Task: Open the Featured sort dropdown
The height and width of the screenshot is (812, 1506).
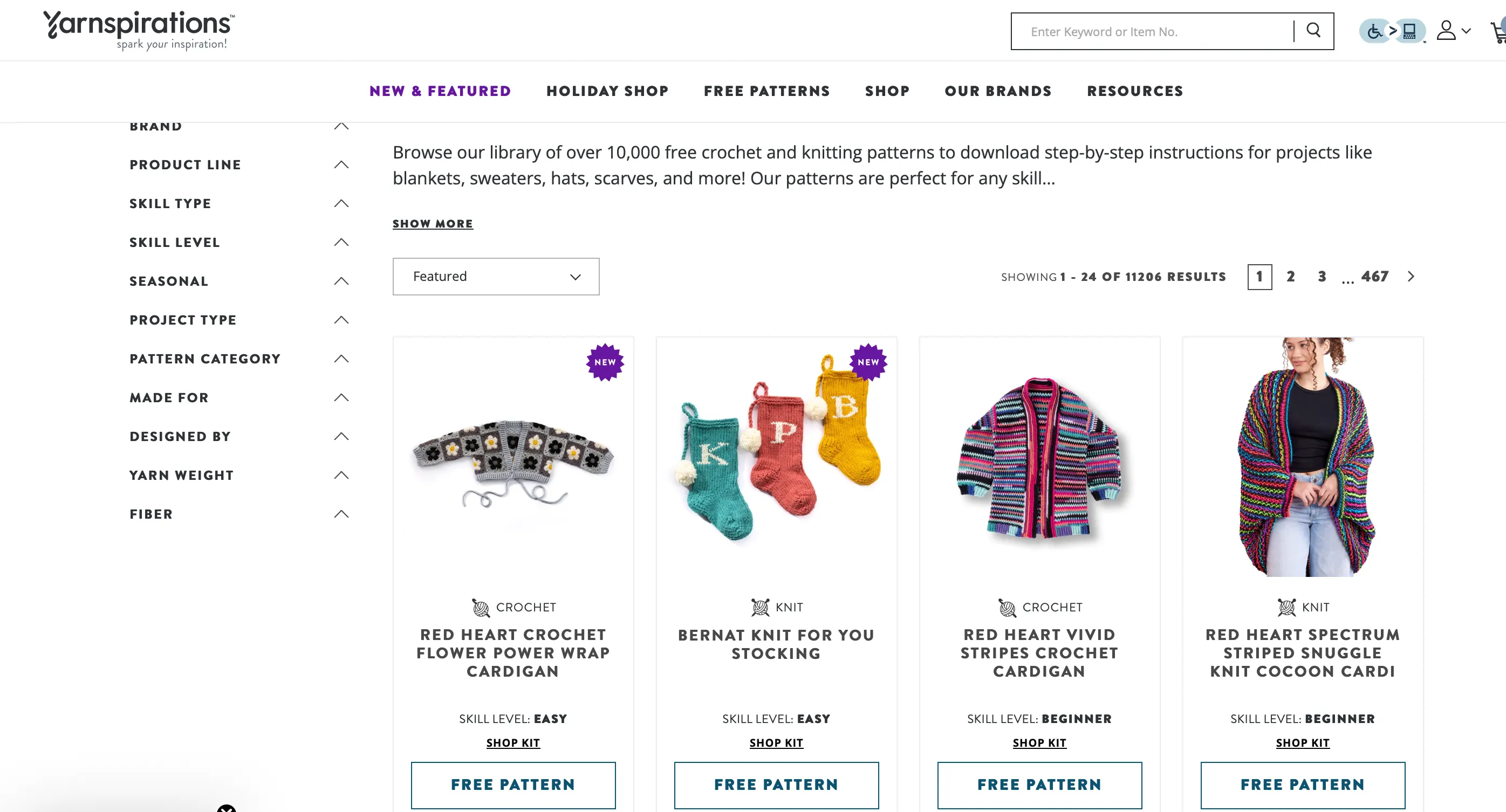Action: (496, 277)
